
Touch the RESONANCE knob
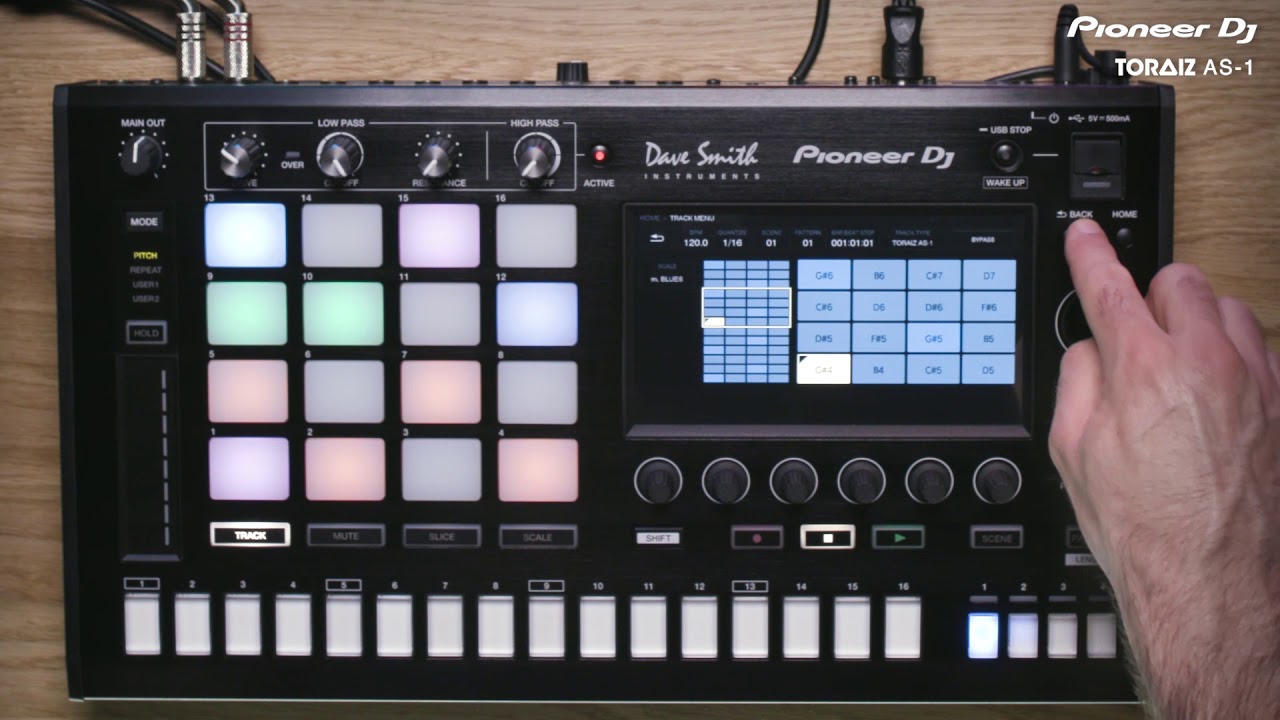click(436, 158)
